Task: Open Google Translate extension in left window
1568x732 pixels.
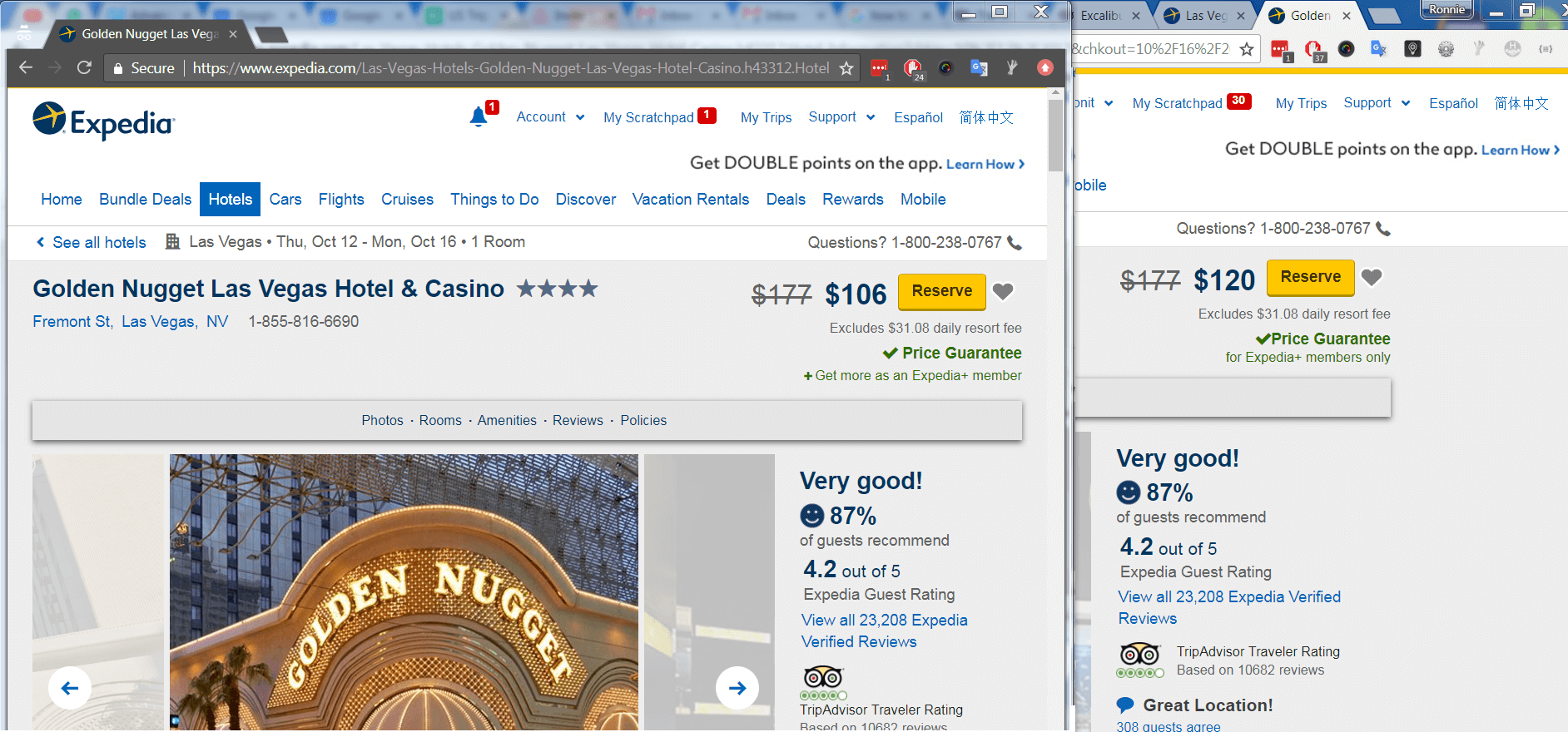Action: pos(979,68)
